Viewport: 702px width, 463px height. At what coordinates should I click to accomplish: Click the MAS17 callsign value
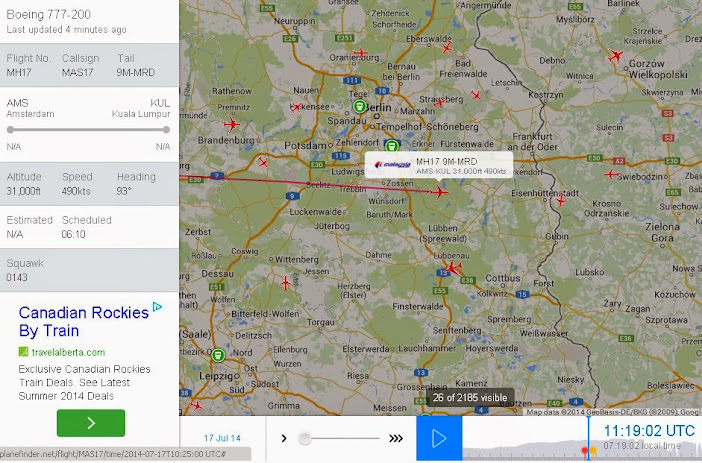click(x=77, y=73)
